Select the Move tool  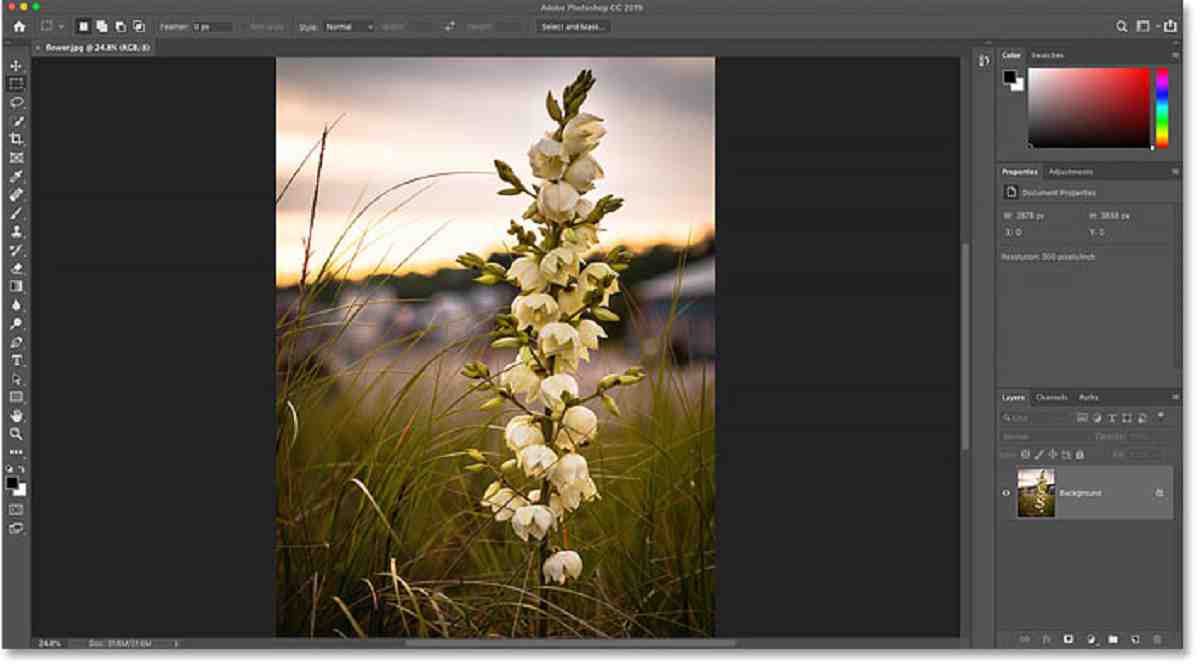pos(16,66)
